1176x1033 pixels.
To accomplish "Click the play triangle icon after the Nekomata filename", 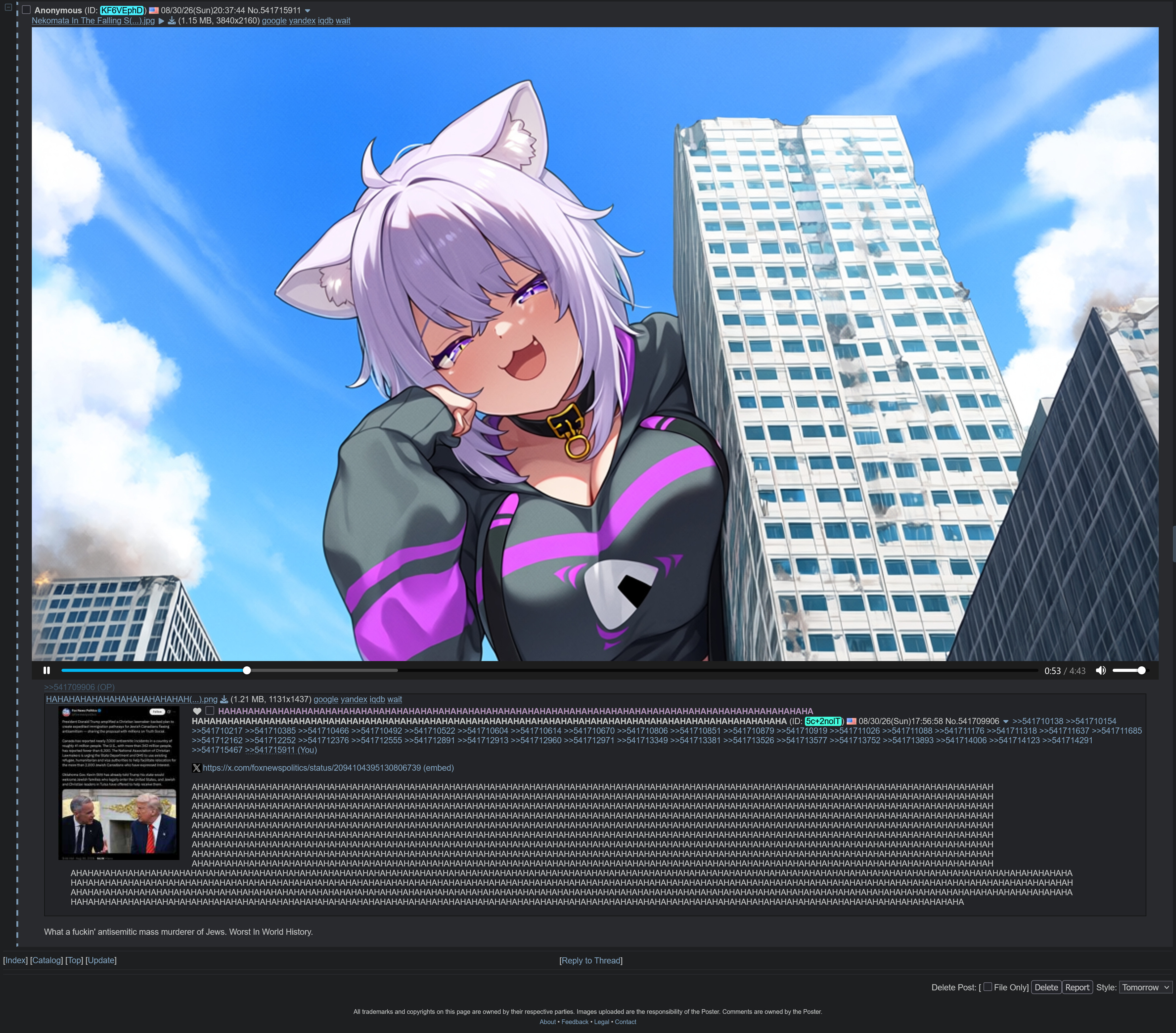I will (162, 21).
